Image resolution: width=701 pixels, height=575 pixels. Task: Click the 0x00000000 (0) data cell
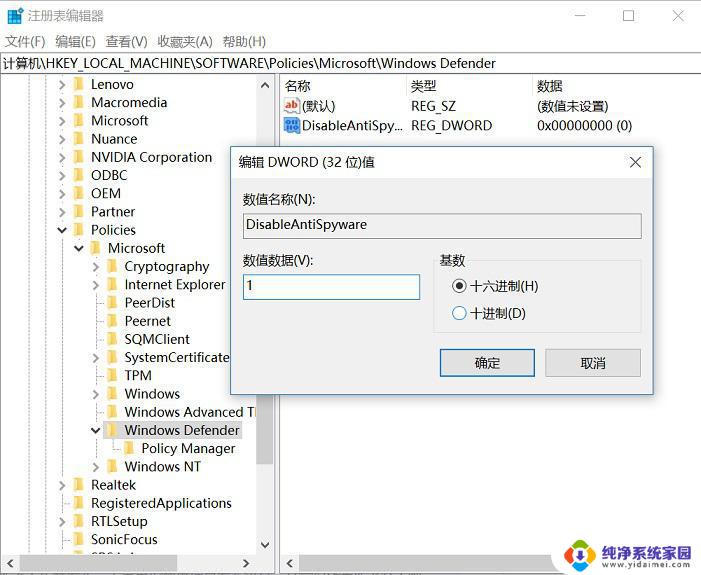(585, 126)
